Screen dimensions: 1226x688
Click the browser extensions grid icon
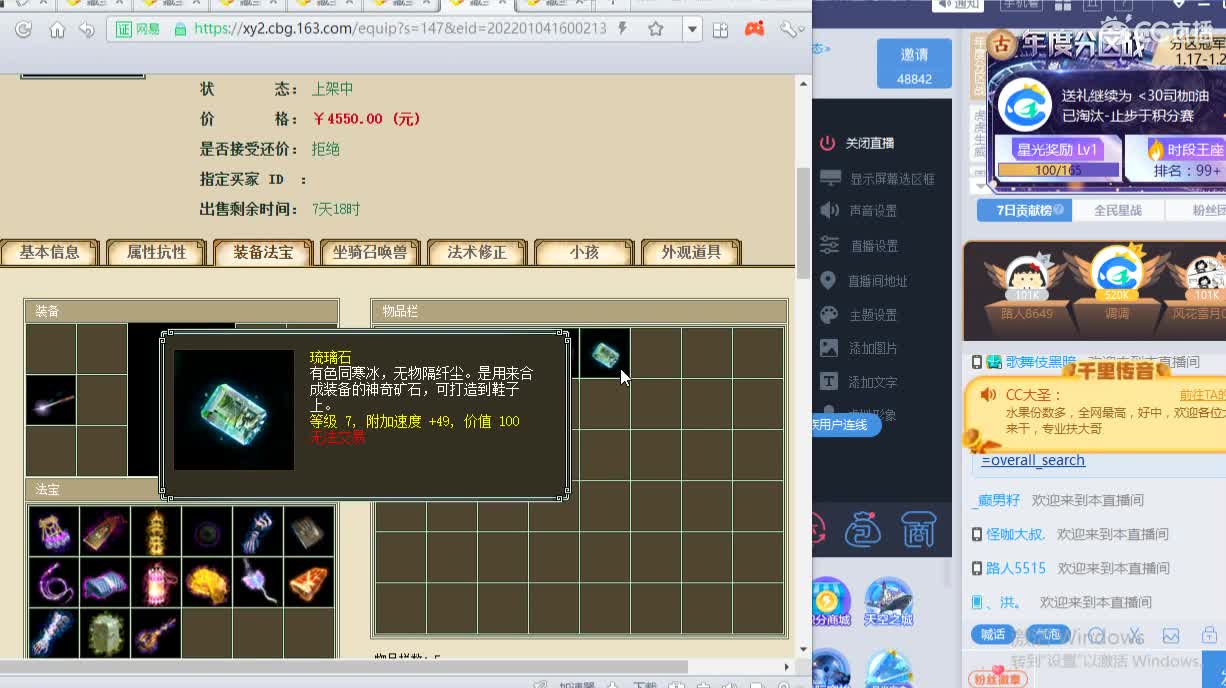720,30
